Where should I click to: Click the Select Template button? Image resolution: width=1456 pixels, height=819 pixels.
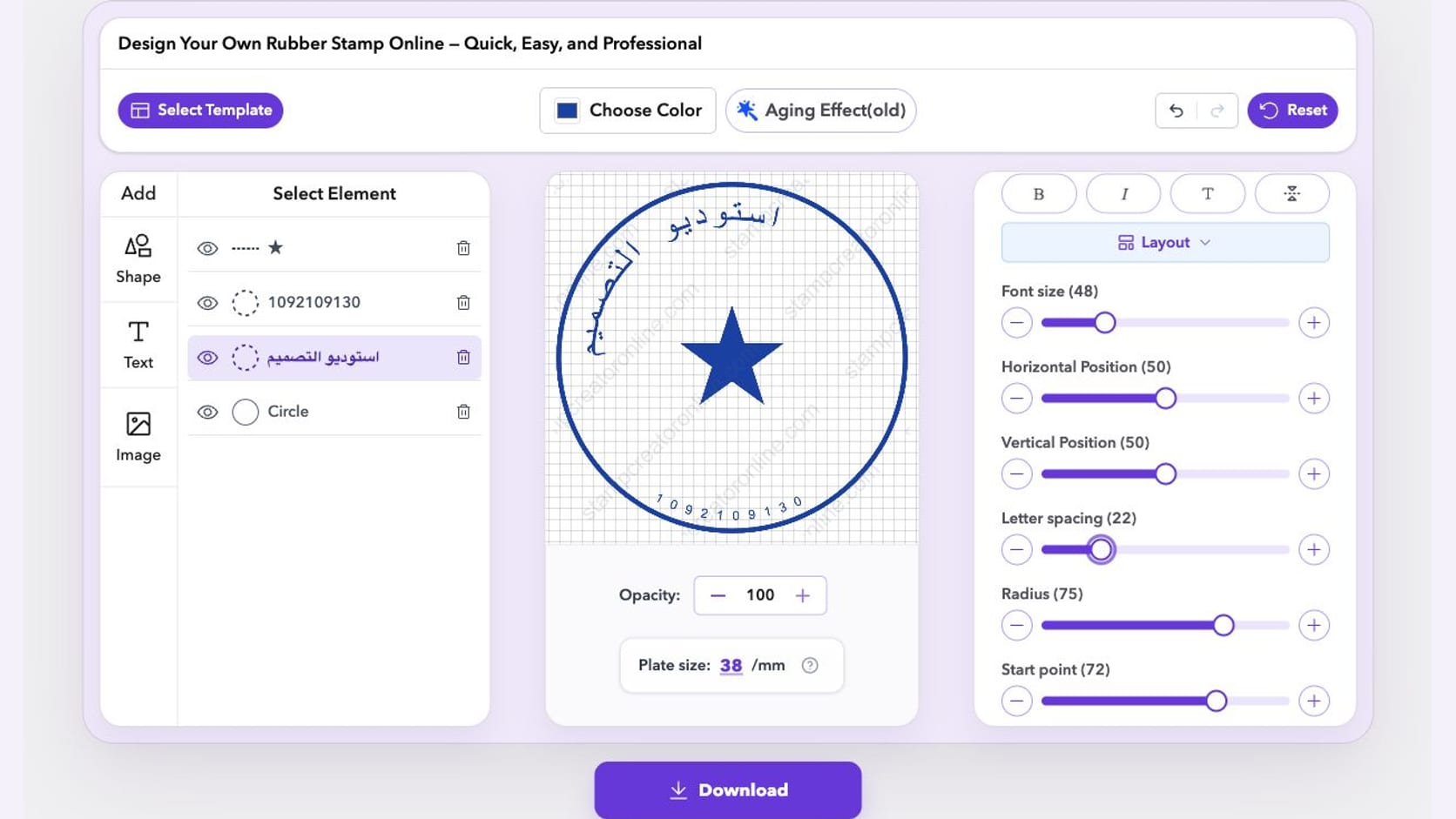(x=200, y=111)
